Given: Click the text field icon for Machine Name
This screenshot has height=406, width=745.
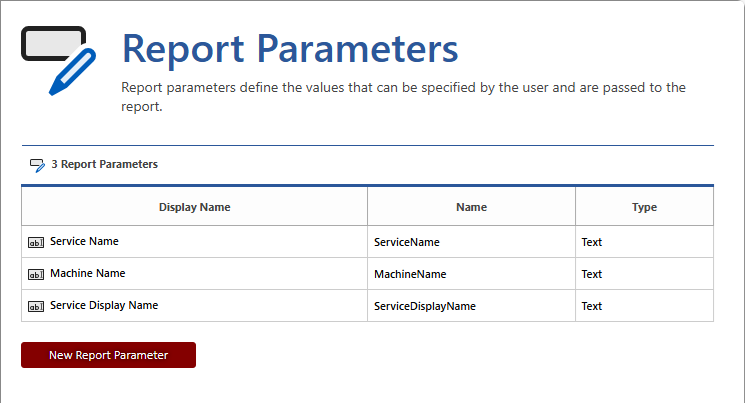Looking at the screenshot, I should (36, 274).
